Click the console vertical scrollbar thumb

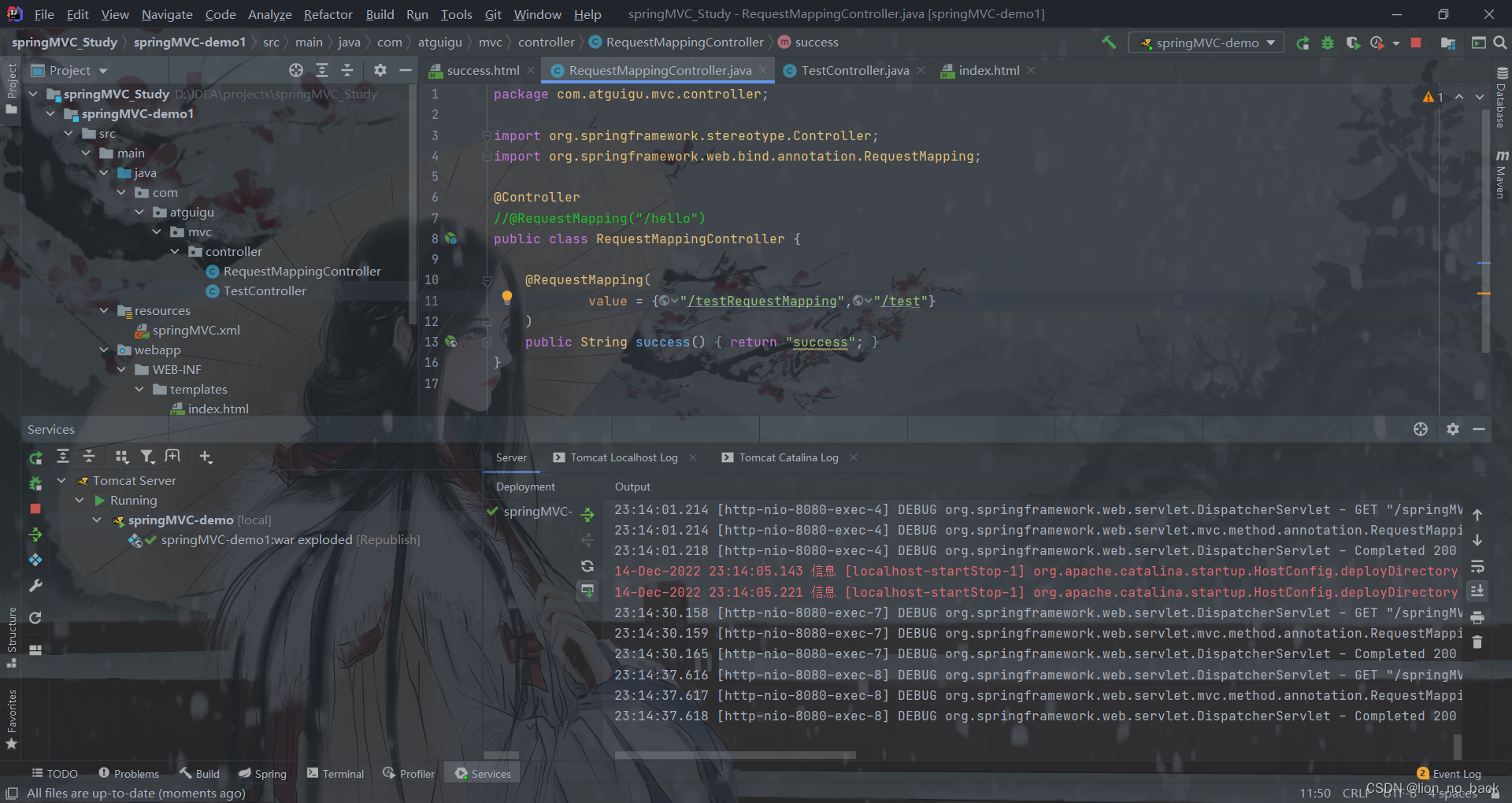click(1458, 746)
